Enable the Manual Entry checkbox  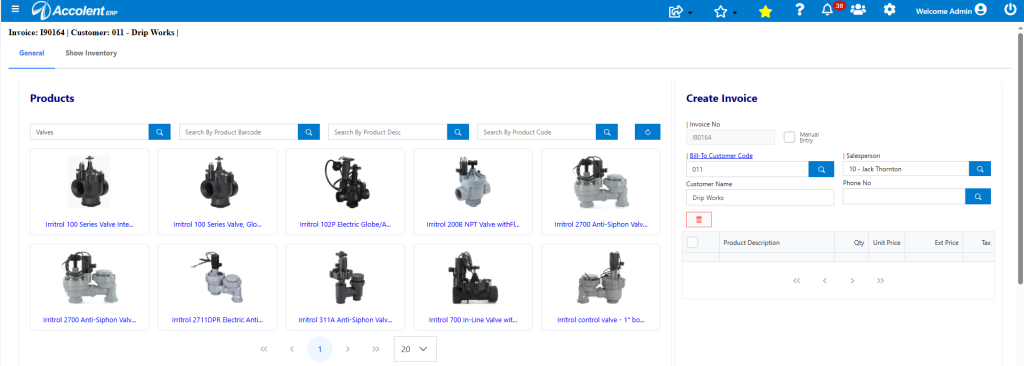(790, 137)
